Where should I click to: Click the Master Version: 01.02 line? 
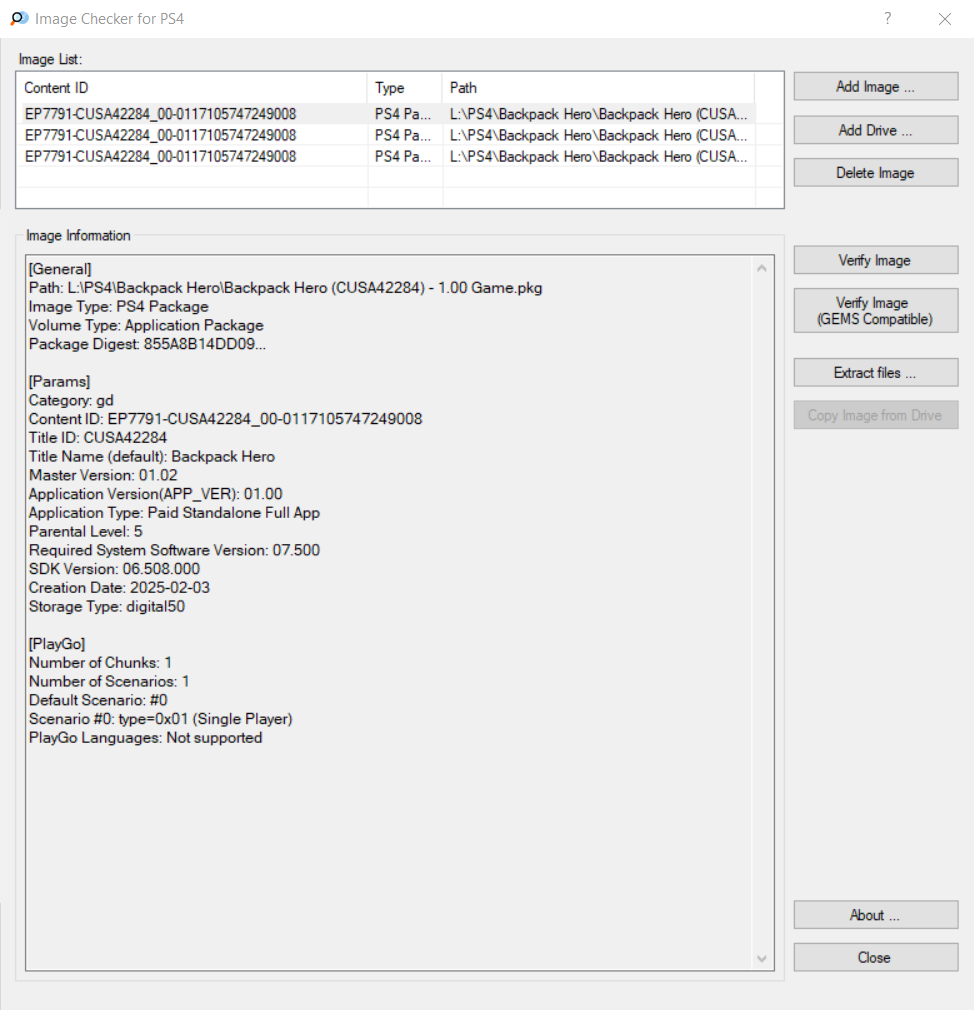103,475
